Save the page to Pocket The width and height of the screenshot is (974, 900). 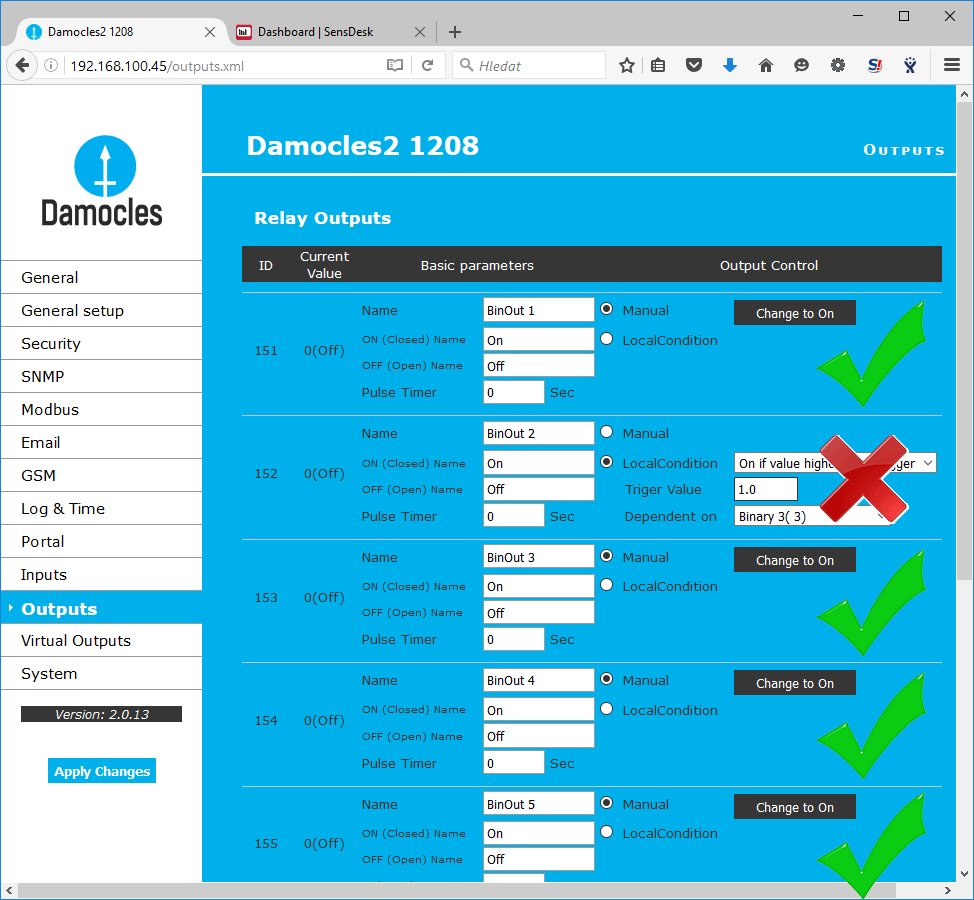[x=694, y=65]
